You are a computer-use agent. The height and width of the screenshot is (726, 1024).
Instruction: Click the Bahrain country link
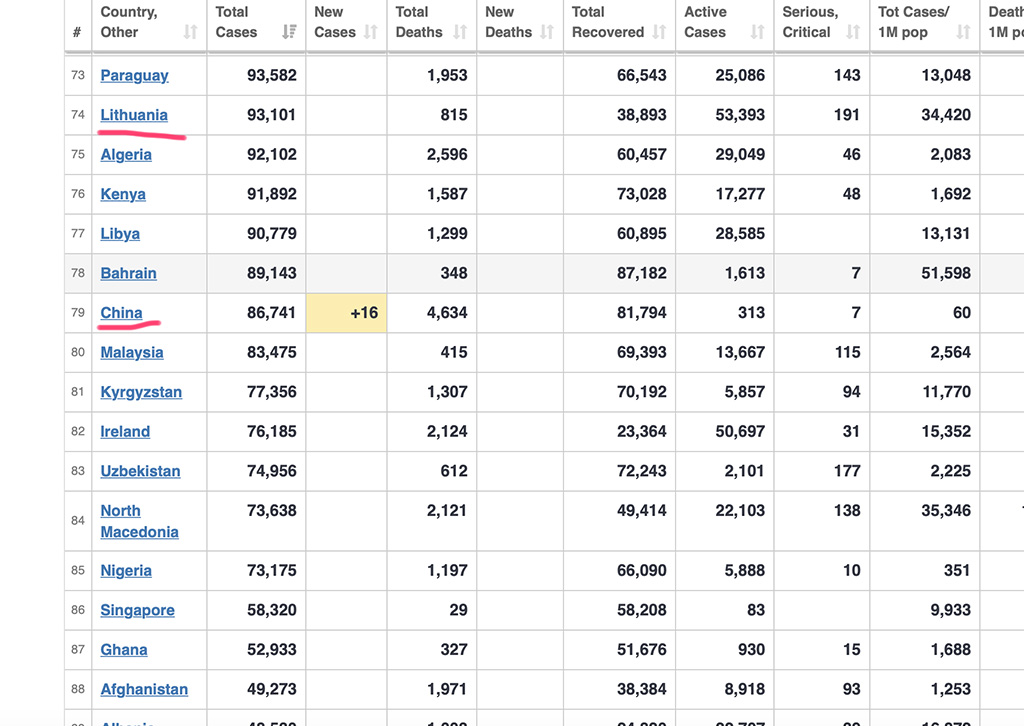click(129, 273)
